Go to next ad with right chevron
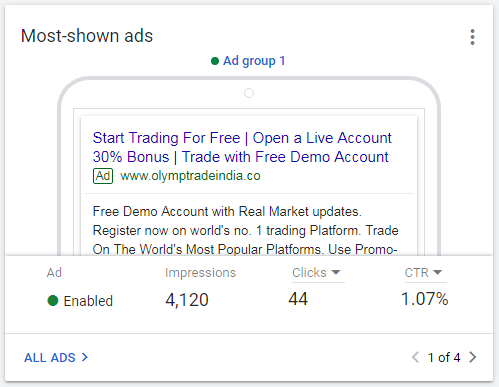The width and height of the screenshot is (499, 387). coord(472,357)
